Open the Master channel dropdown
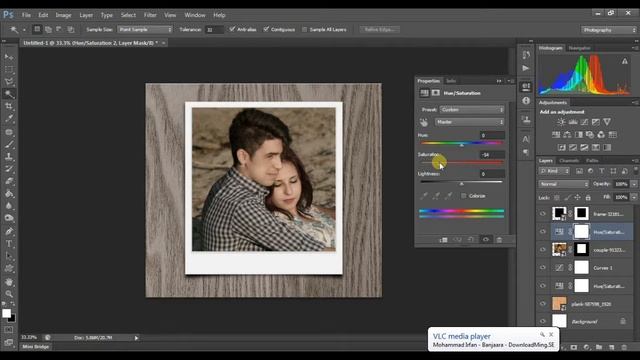This screenshot has height=360, width=640. [469, 122]
